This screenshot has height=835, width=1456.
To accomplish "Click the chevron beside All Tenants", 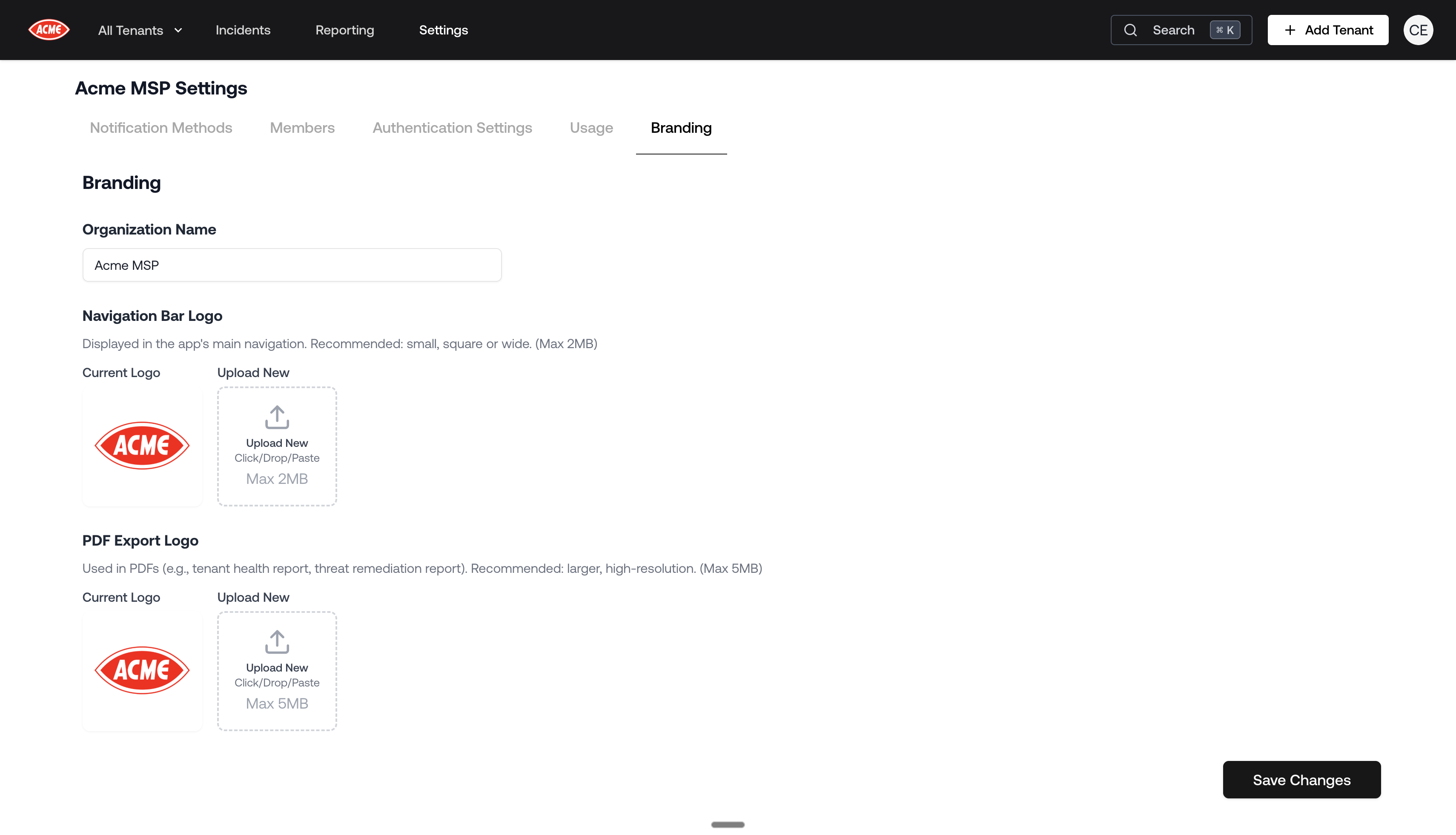I will pos(178,30).
